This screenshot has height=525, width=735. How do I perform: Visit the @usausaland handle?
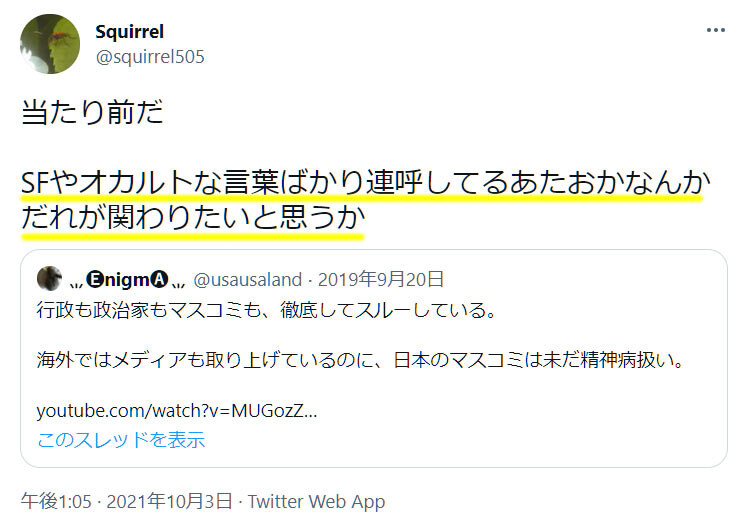click(x=248, y=280)
